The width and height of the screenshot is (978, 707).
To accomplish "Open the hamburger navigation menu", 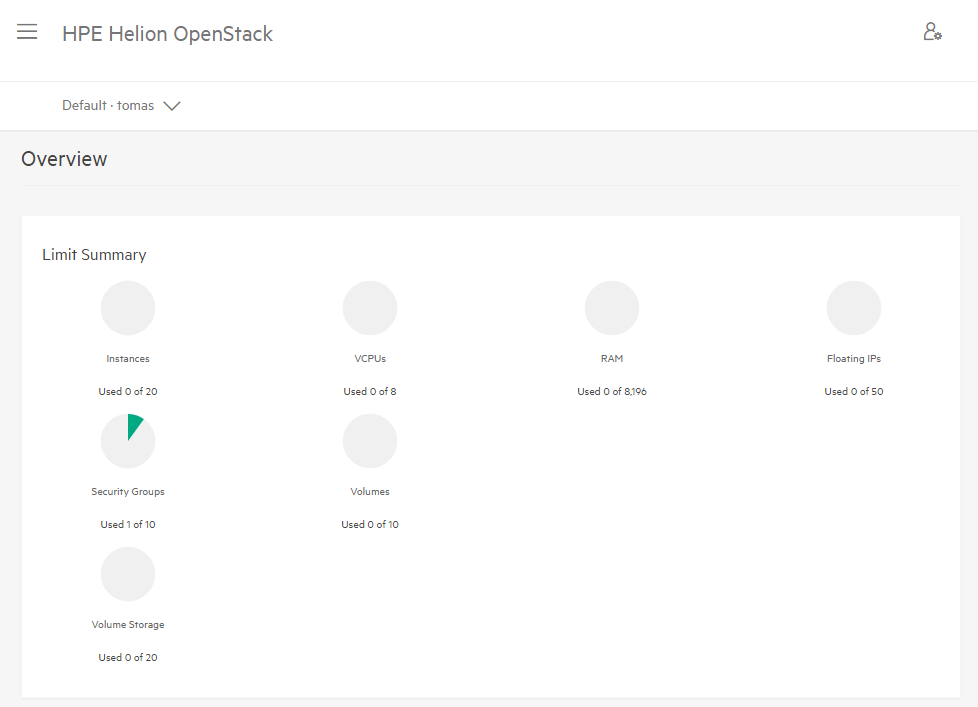I will click(27, 31).
